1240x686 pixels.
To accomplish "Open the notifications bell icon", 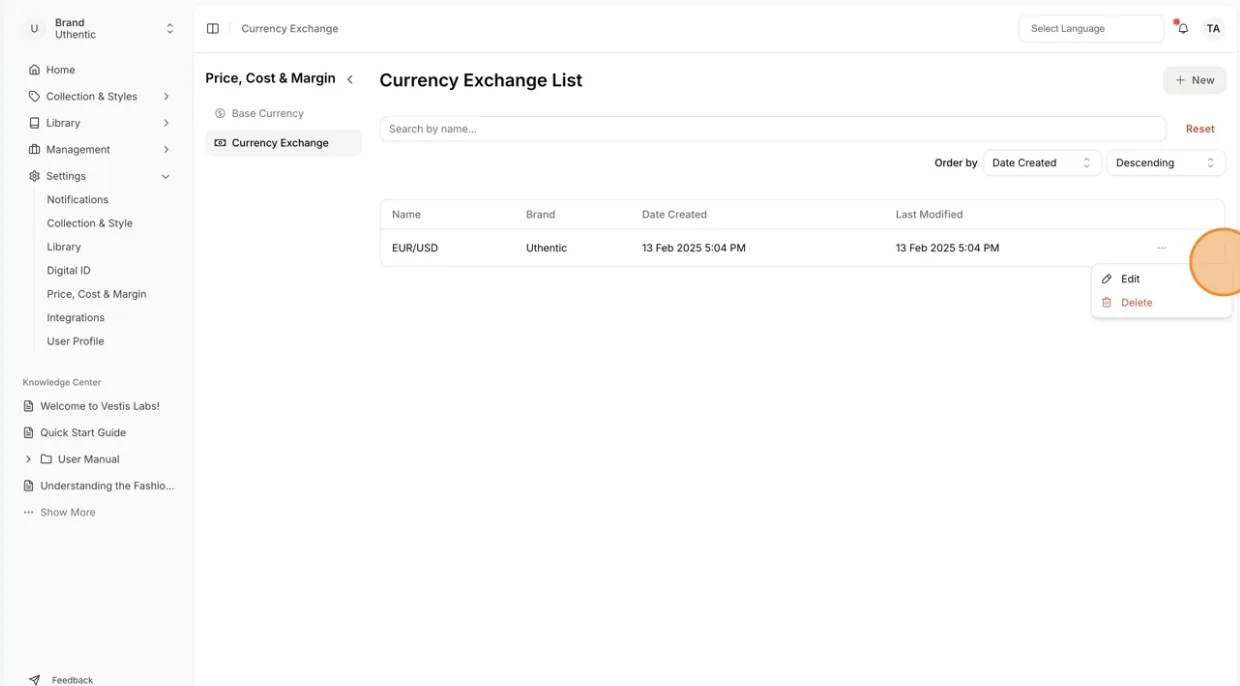I will tap(1183, 29).
